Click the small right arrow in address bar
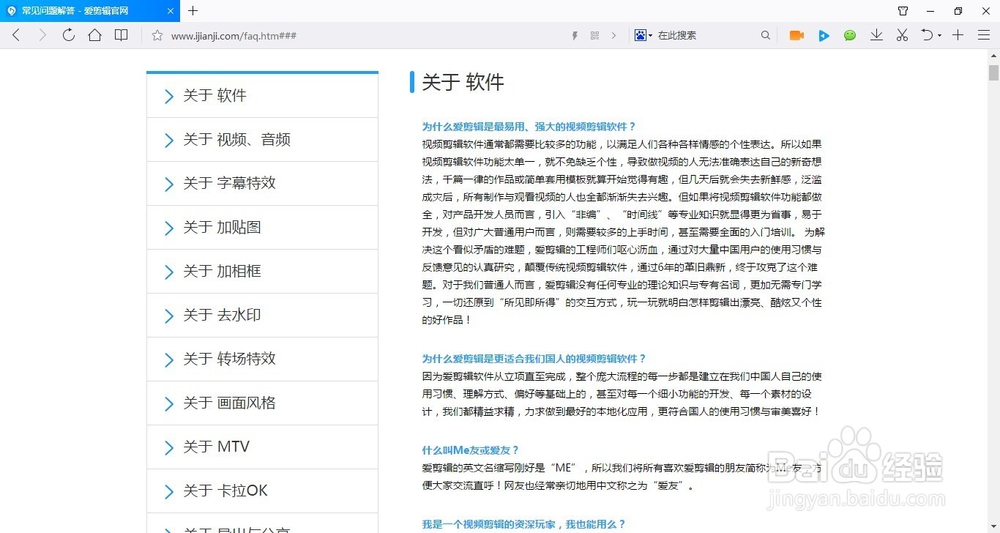The height and width of the screenshot is (533, 1000). 614,36
